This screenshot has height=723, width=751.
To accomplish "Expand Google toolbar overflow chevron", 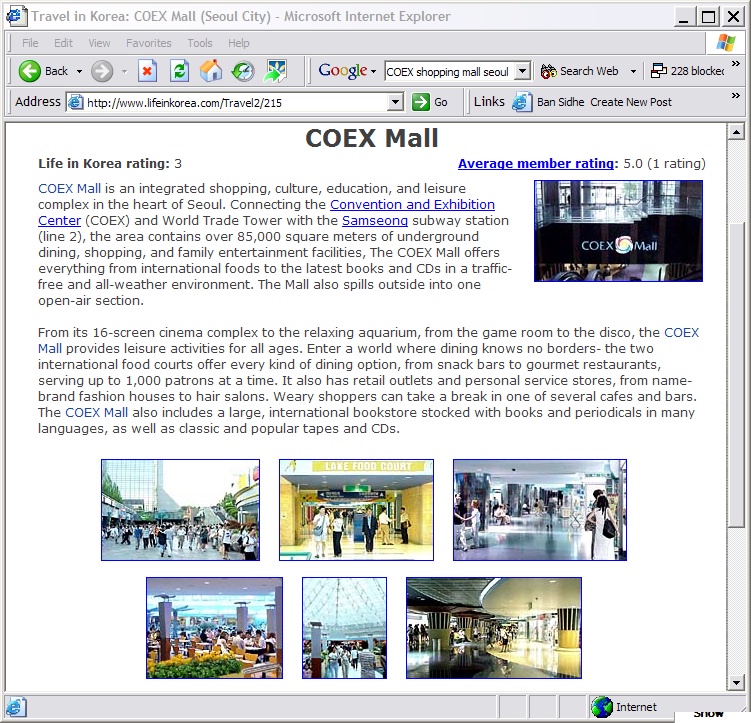I will [735, 64].
